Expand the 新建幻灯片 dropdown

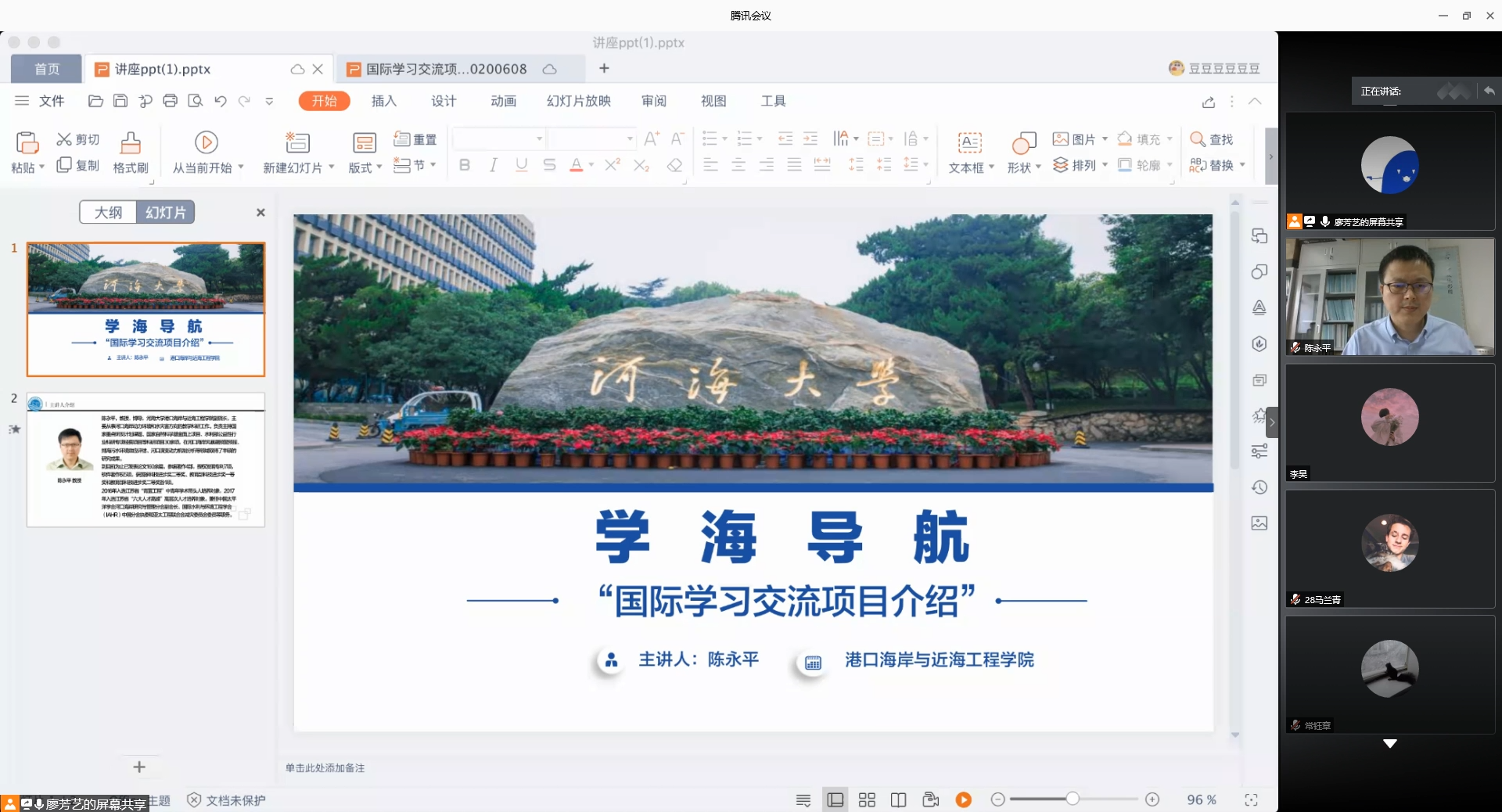332,167
